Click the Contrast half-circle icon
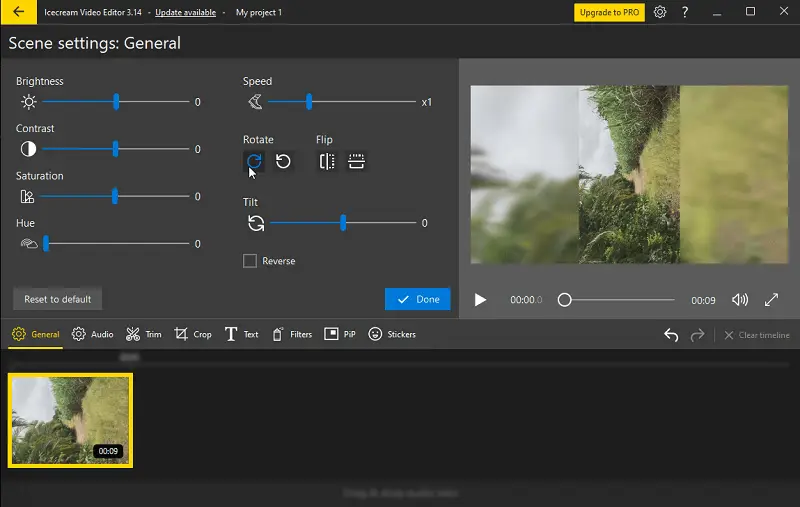The image size is (800, 507). (29, 149)
